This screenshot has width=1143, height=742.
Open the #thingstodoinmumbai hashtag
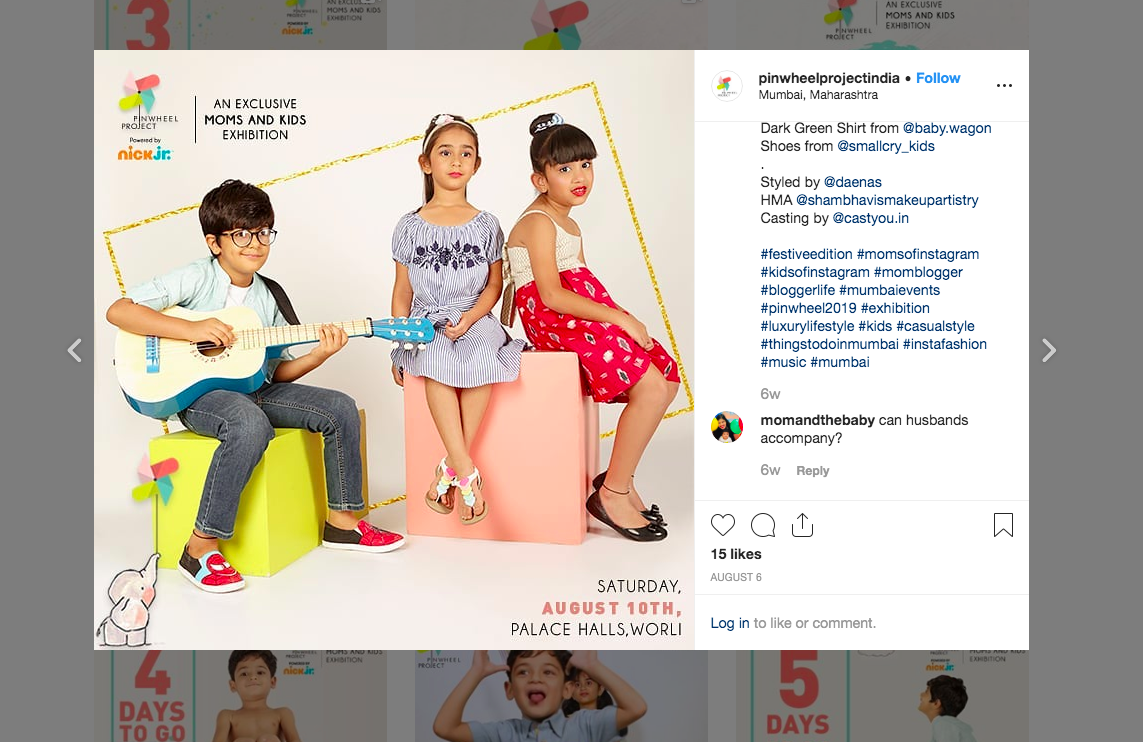[x=830, y=344]
